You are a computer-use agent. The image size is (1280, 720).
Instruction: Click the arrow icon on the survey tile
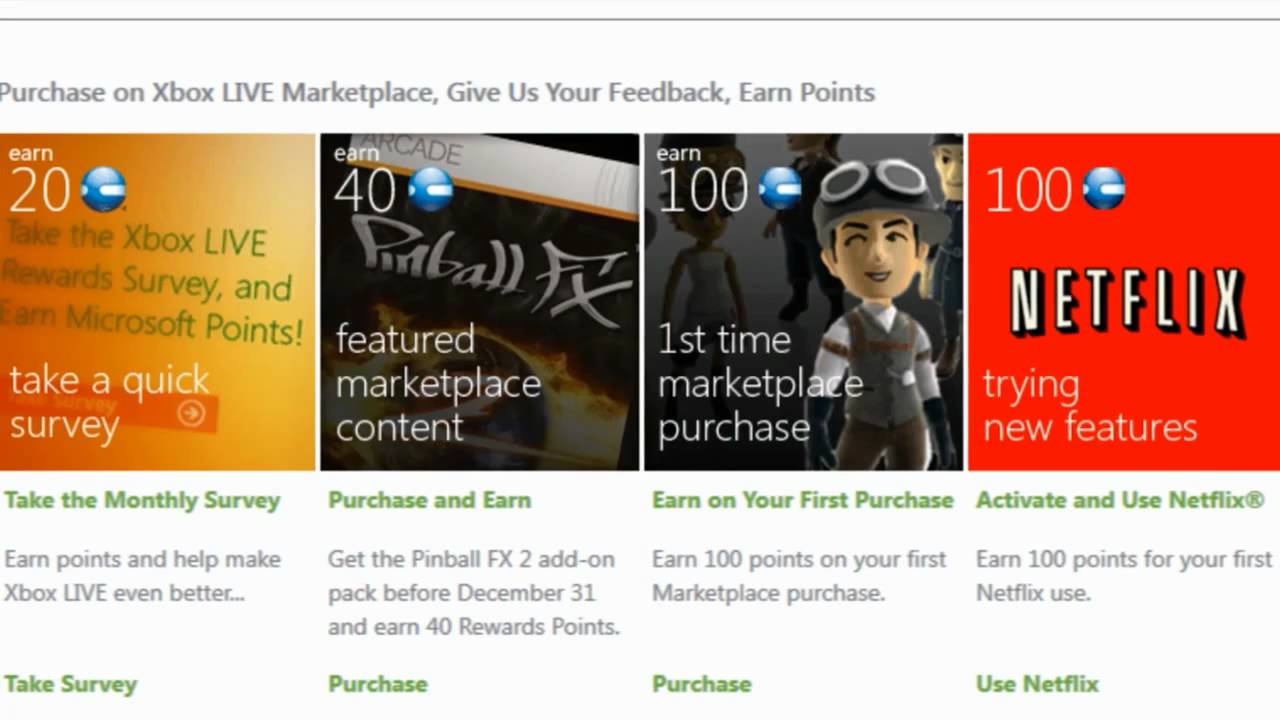(191, 413)
